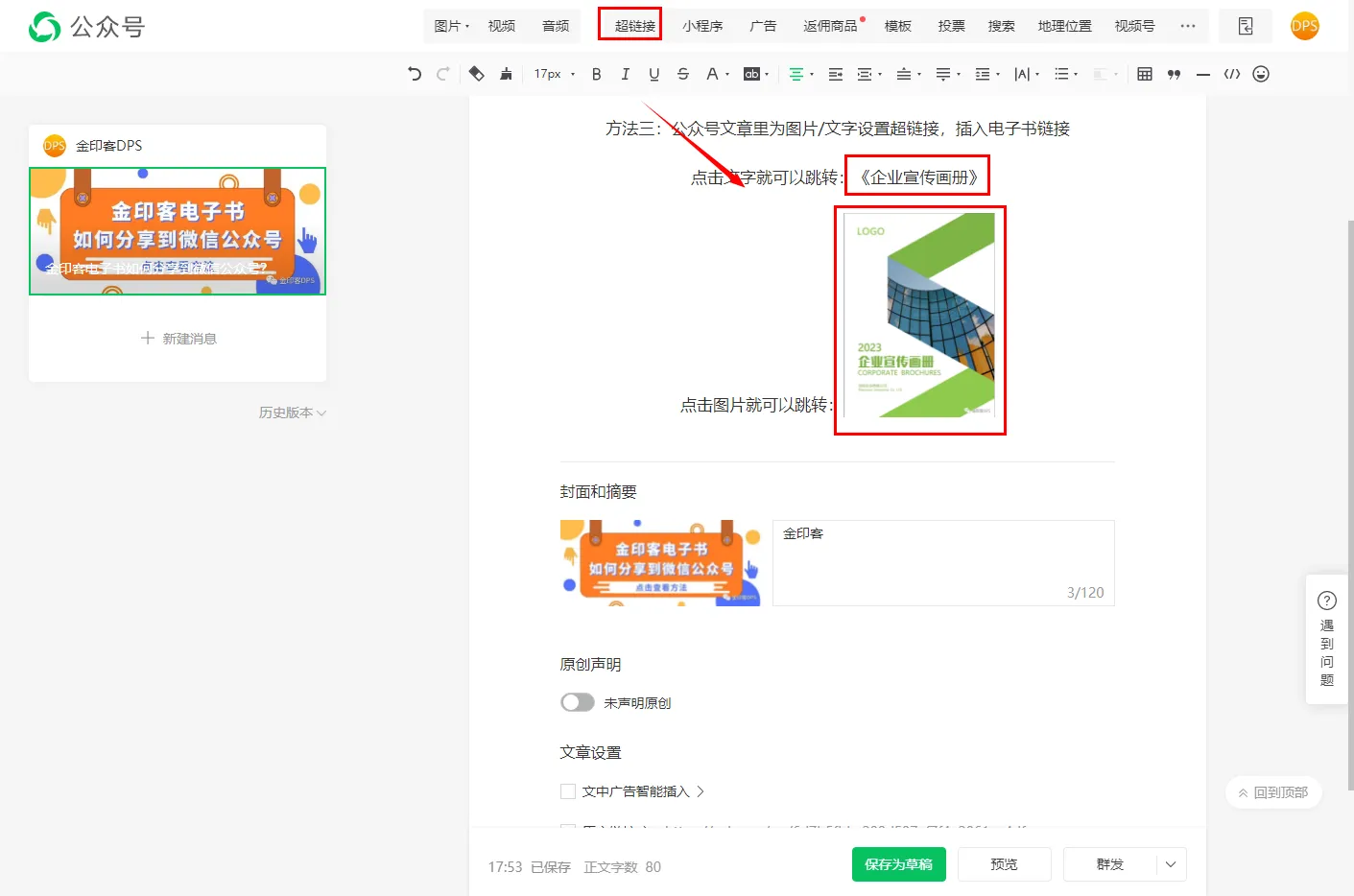Screen dimensions: 1354x896
Task: Click the undo arrow icon
Action: click(415, 74)
